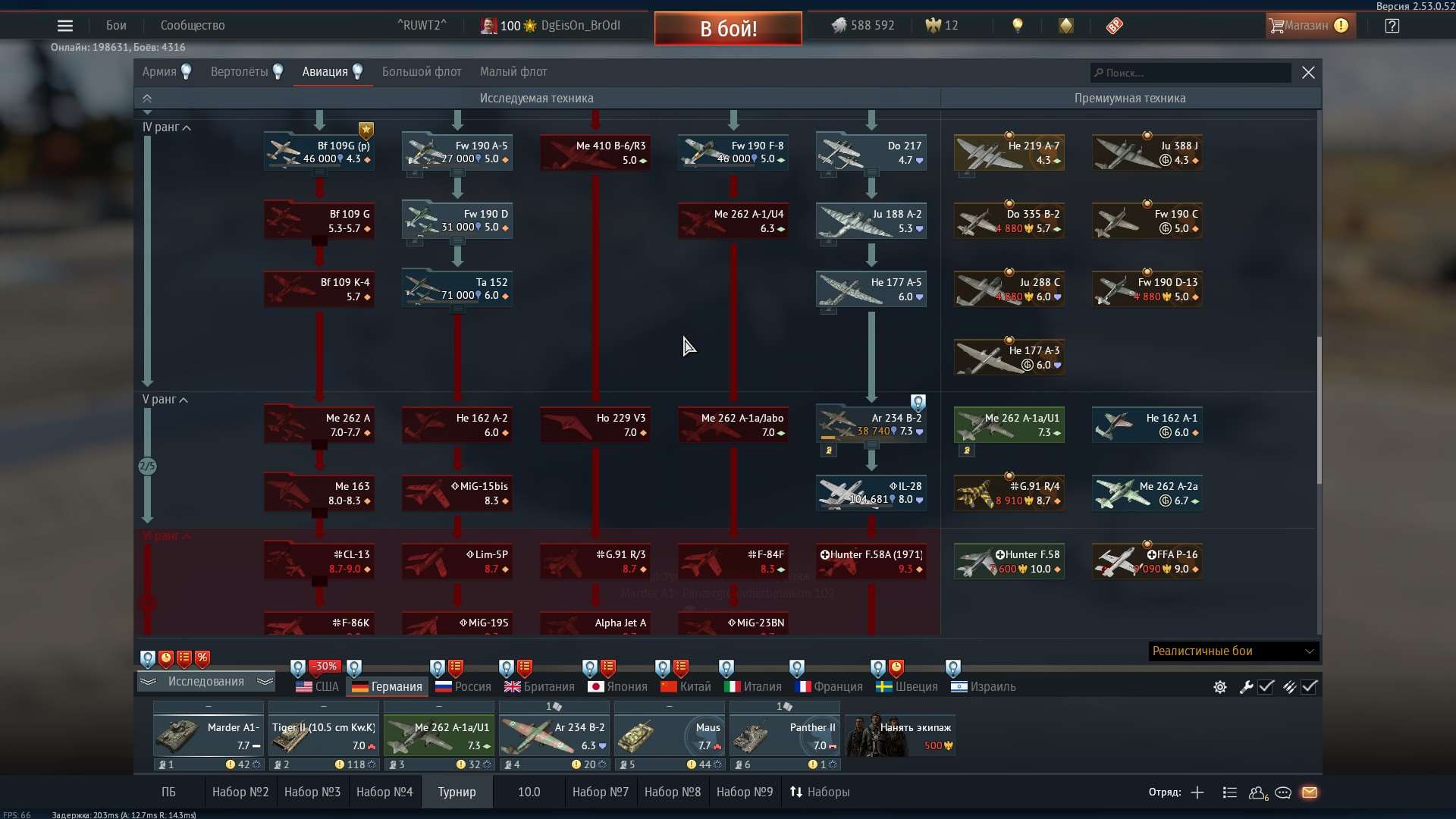1456x819 pixels.
Task: Click inside the Поиск search field
Action: (1191, 72)
